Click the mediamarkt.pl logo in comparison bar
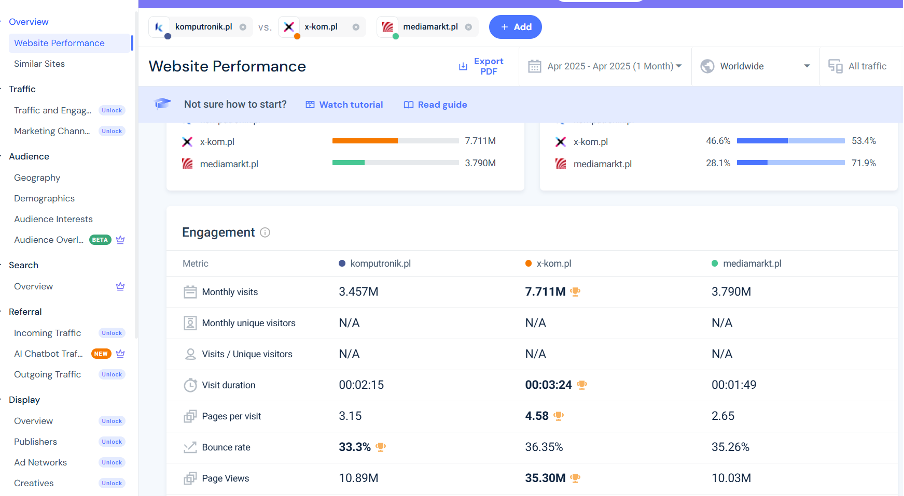This screenshot has height=496, width=904. [387, 27]
